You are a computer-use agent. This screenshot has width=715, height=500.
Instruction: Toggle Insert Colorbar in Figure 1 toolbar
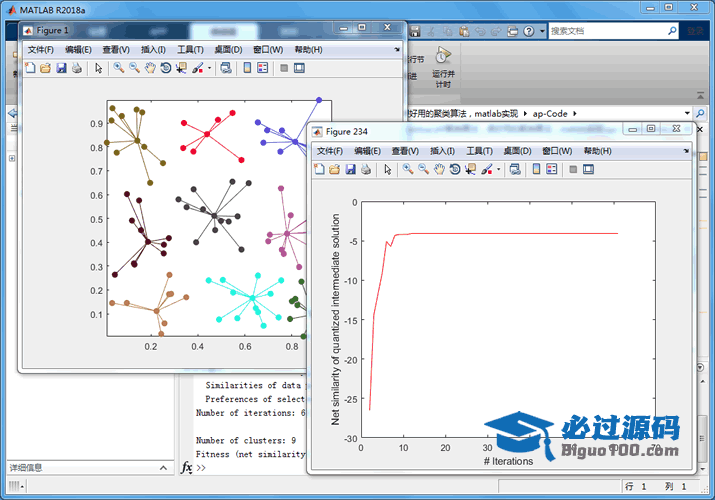(x=246, y=68)
